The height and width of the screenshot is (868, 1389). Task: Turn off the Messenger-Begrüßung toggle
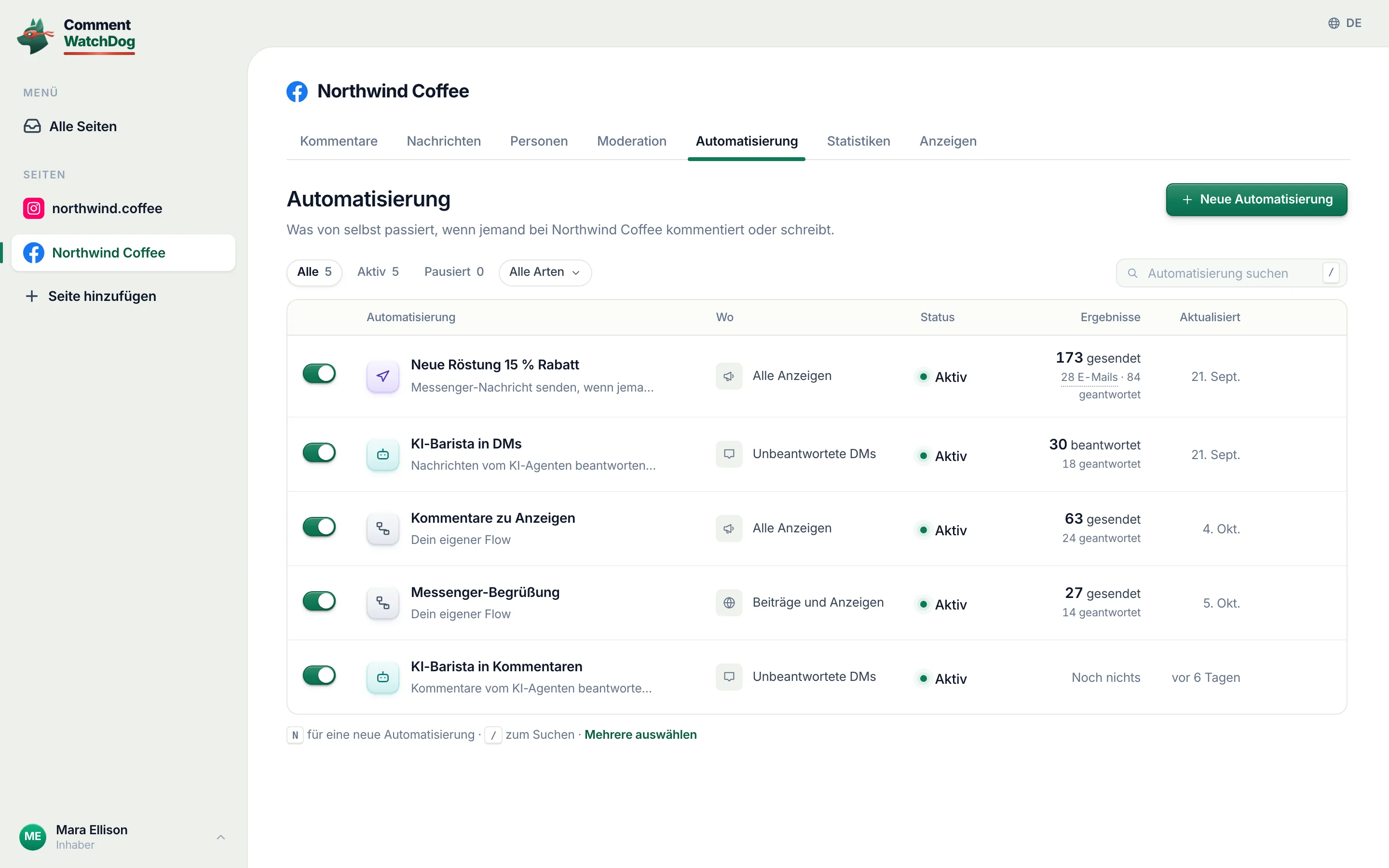319,601
